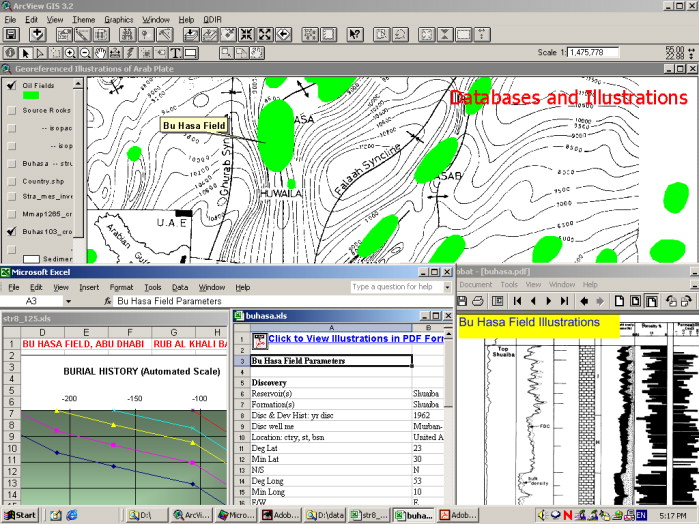Click the white Sediment legend swatch
The width and height of the screenshot is (699, 524).
pyautogui.click(x=31, y=259)
